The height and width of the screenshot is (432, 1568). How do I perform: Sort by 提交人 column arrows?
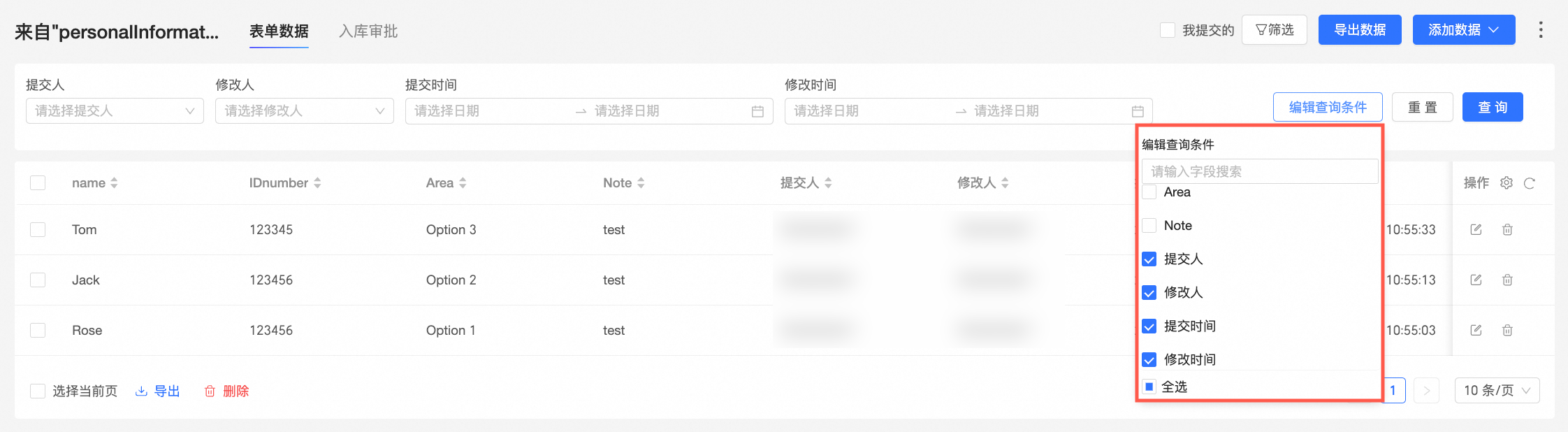click(x=828, y=182)
